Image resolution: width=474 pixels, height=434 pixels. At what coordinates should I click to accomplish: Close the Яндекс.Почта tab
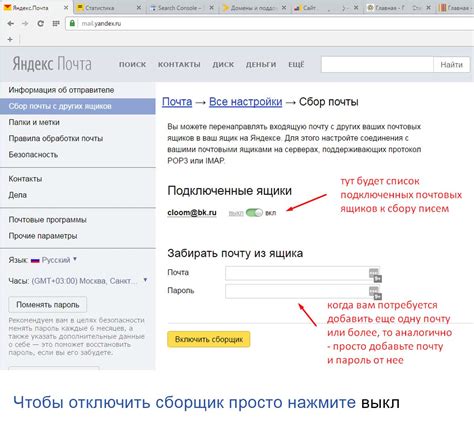(66, 8)
